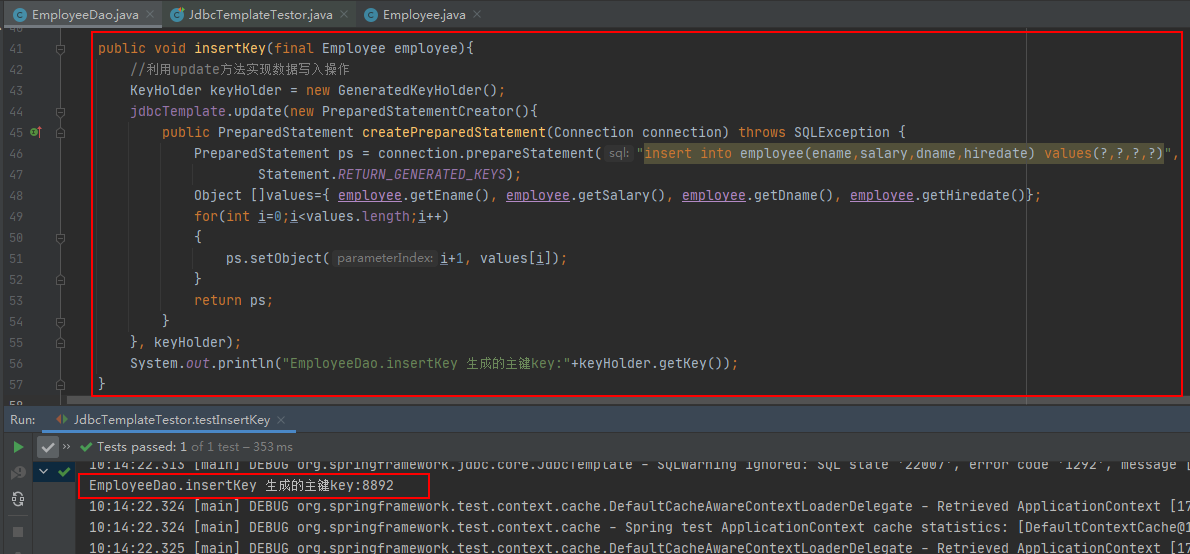
Task: Click the fold end marker at line 55
Action: pos(60,342)
